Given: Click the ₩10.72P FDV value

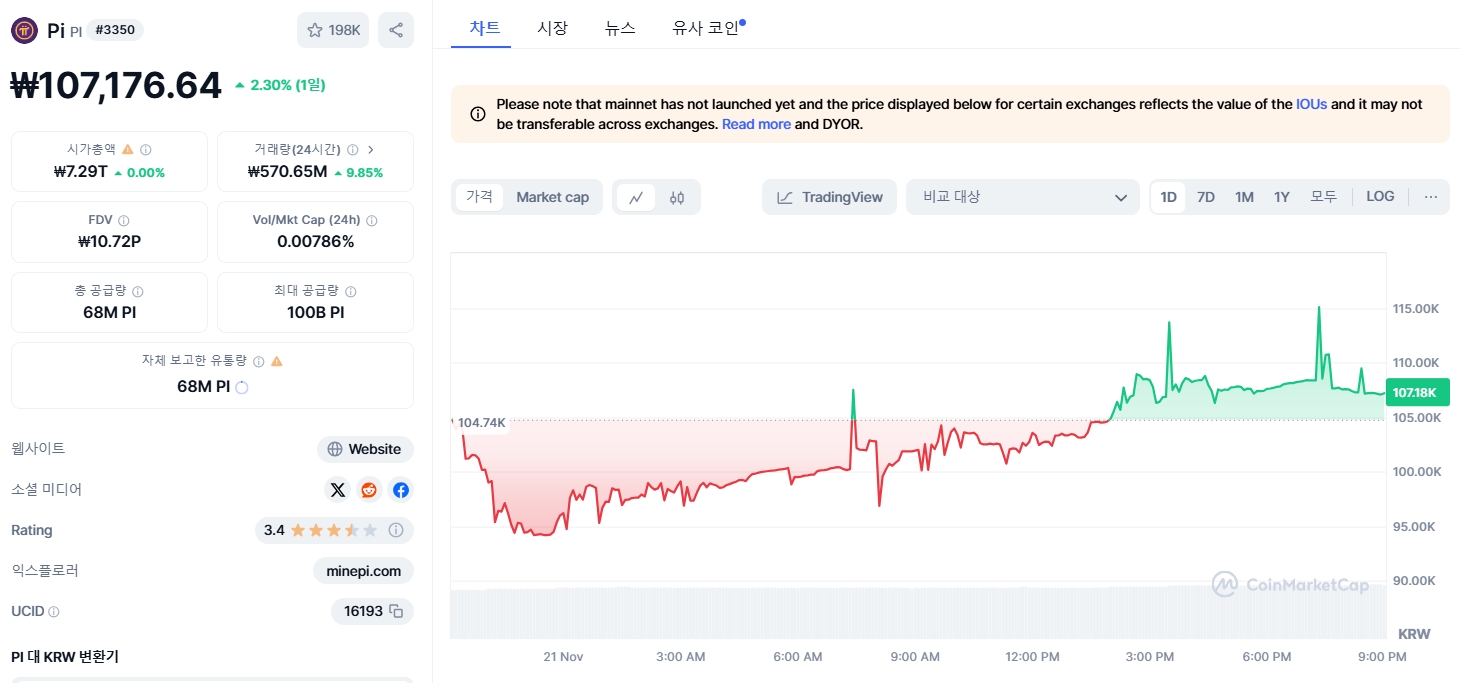Looking at the screenshot, I should pyautogui.click(x=109, y=242).
